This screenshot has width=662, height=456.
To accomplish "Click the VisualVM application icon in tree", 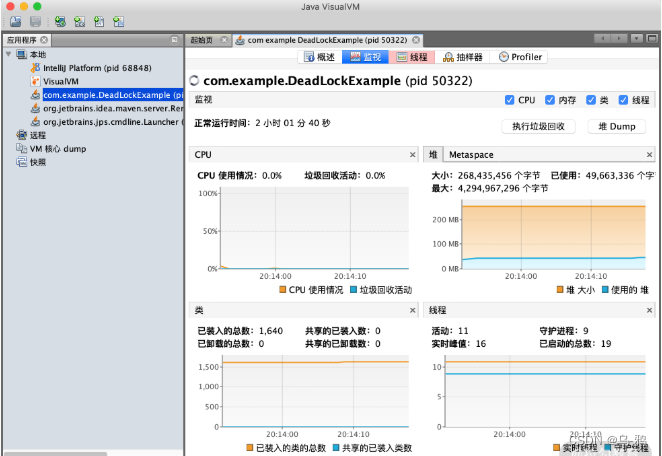I will [x=35, y=81].
